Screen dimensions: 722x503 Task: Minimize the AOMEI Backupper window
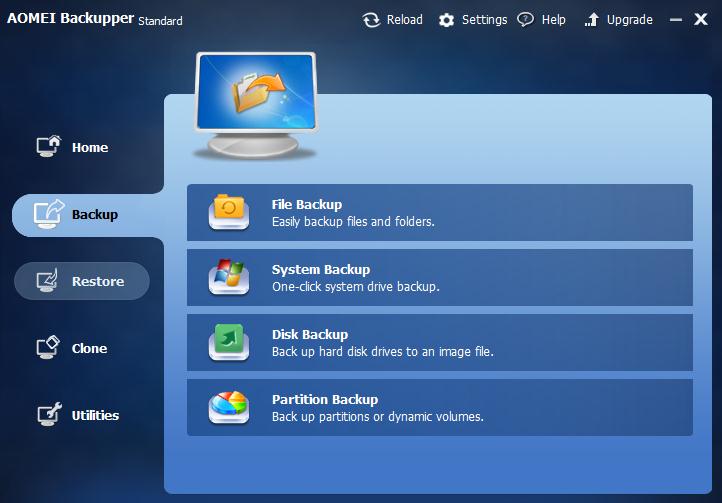(675, 20)
